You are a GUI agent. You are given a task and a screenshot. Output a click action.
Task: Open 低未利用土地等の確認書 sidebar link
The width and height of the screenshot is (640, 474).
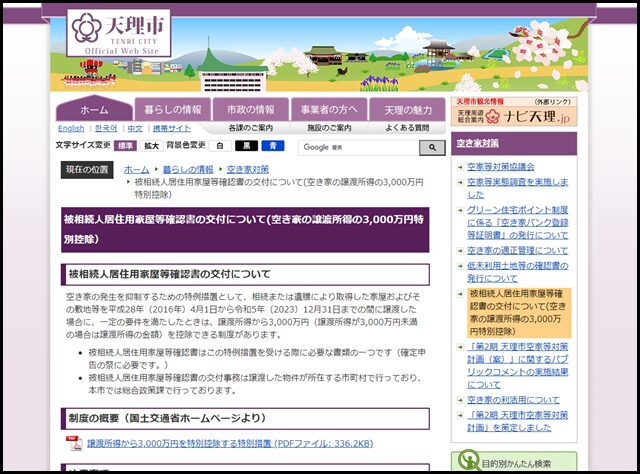(518, 272)
